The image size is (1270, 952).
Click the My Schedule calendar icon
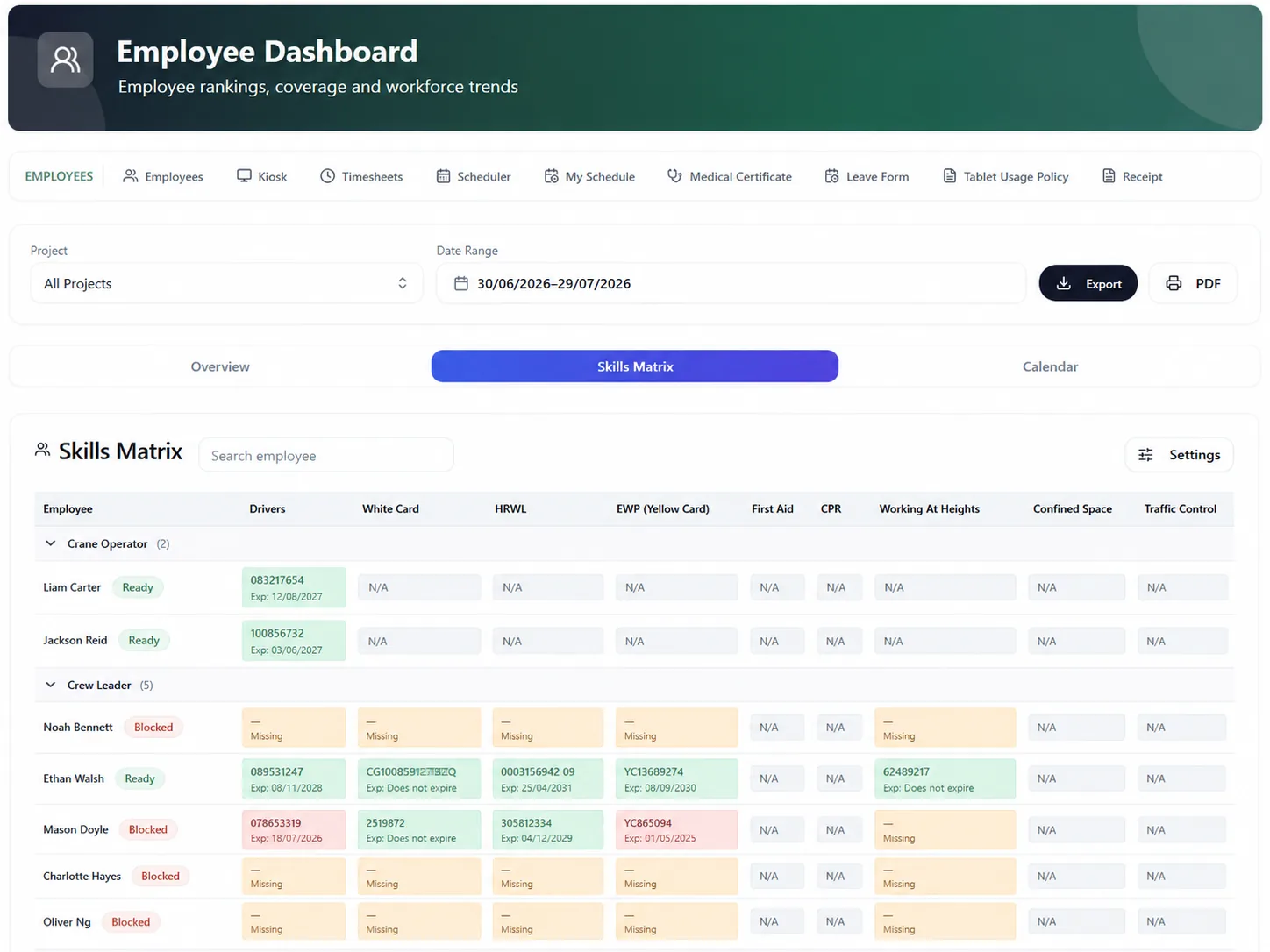(551, 176)
